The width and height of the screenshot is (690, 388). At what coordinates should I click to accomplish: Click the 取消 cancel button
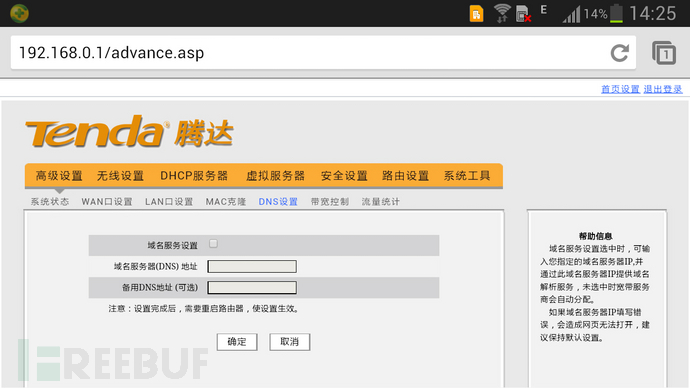pyautogui.click(x=290, y=342)
